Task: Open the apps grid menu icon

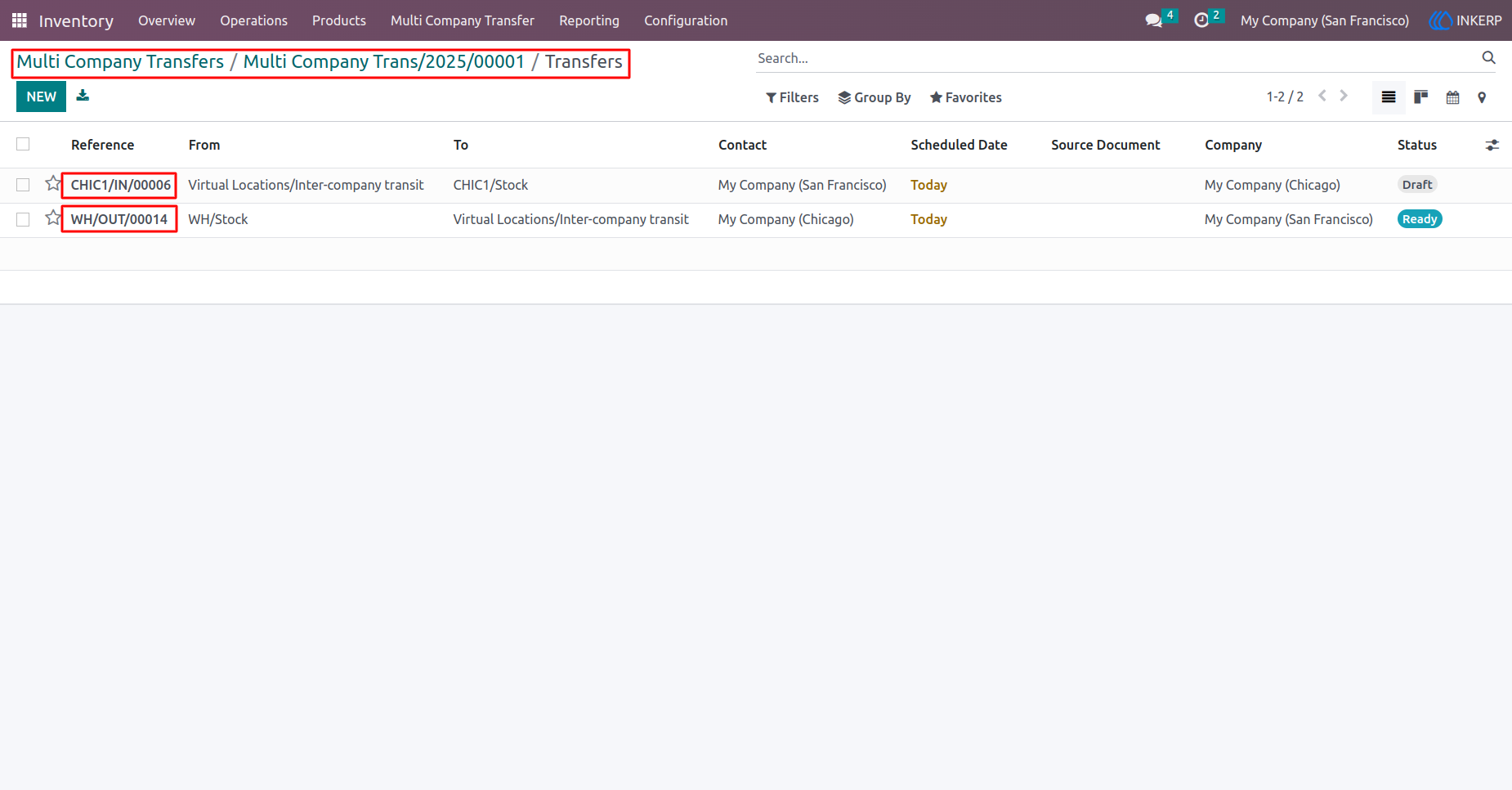Action: tap(20, 20)
